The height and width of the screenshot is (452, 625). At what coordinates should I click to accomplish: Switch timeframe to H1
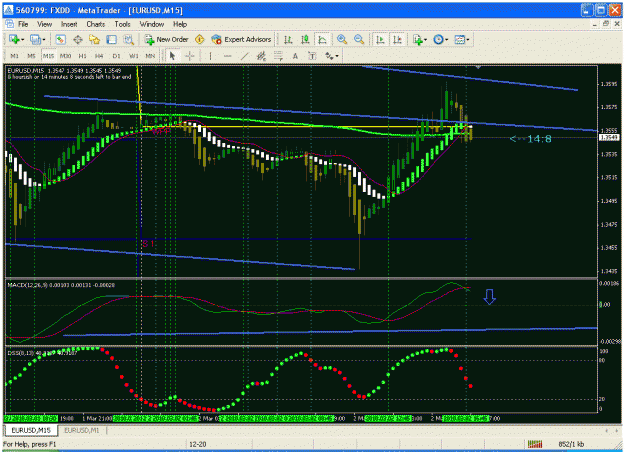tap(83, 56)
